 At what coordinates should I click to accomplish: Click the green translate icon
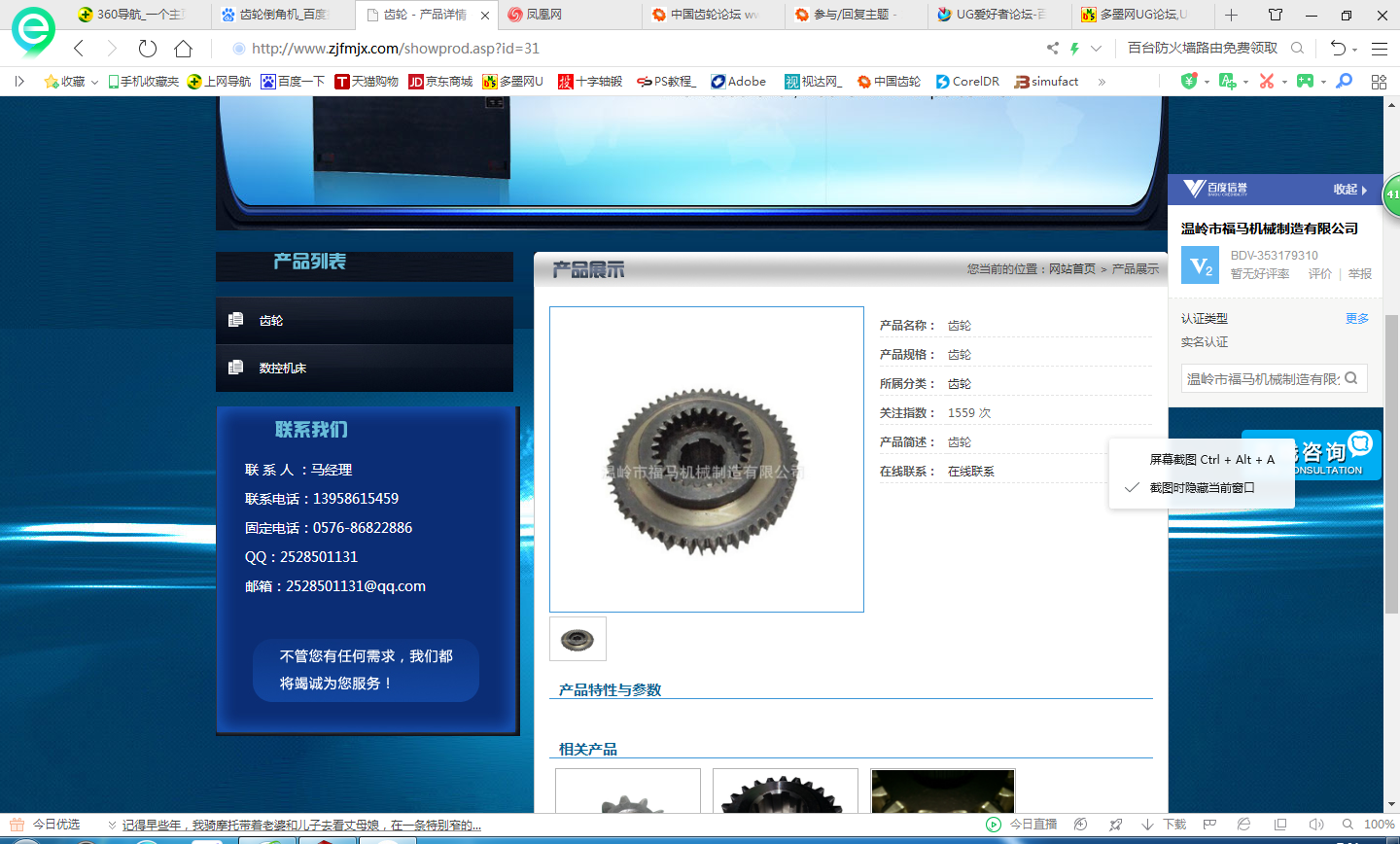click(x=1227, y=82)
